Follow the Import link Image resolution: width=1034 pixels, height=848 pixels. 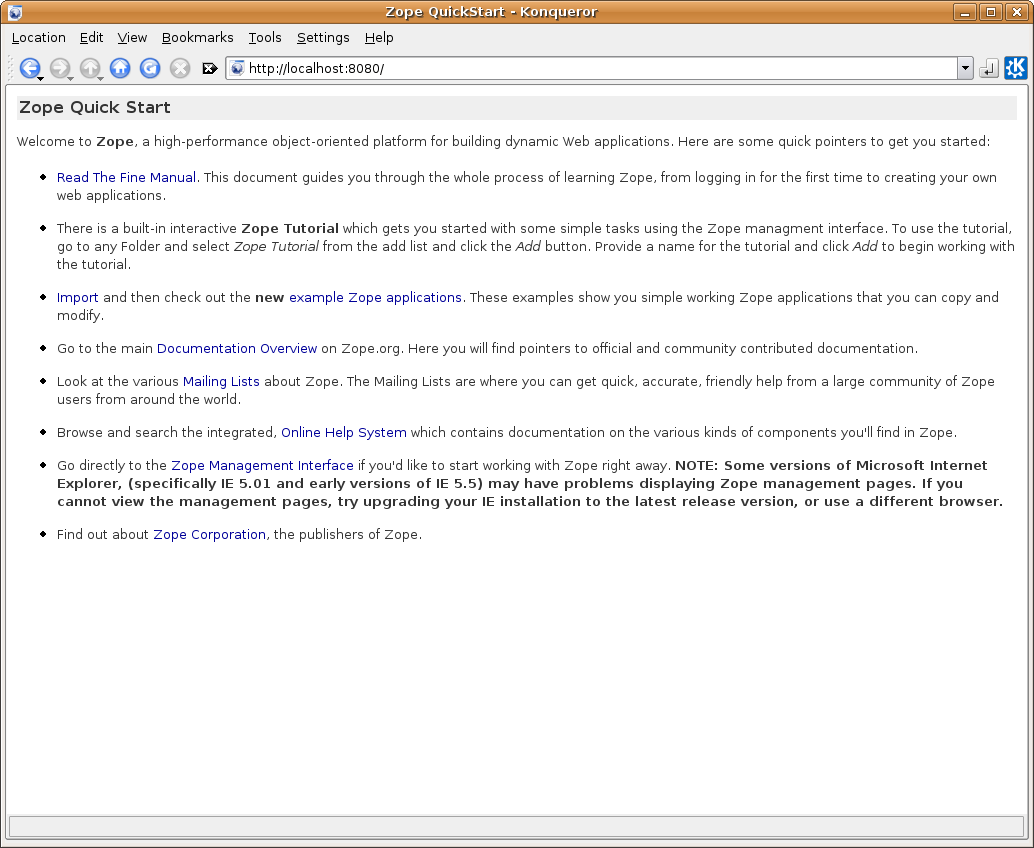(x=77, y=297)
